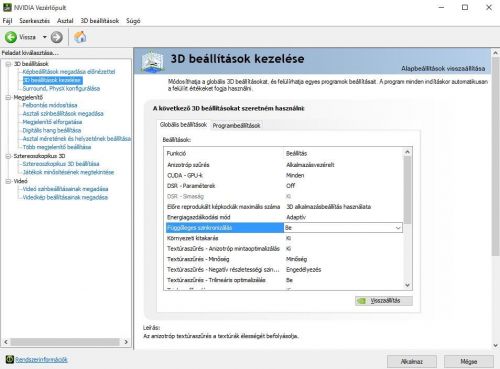The width and height of the screenshot is (500, 369).
Task: Open Megjelenítő elforgatása
Action: (52, 122)
